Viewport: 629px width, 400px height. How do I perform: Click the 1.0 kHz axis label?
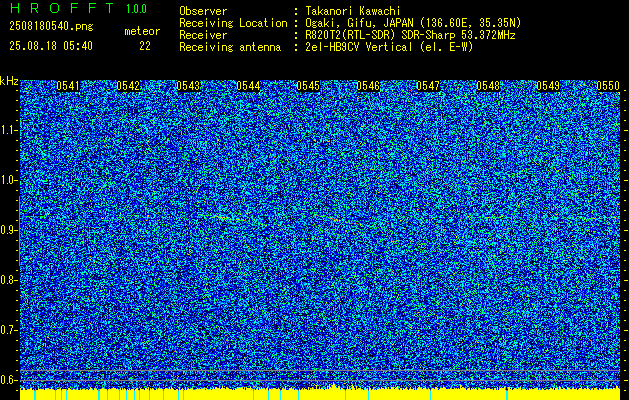9,181
